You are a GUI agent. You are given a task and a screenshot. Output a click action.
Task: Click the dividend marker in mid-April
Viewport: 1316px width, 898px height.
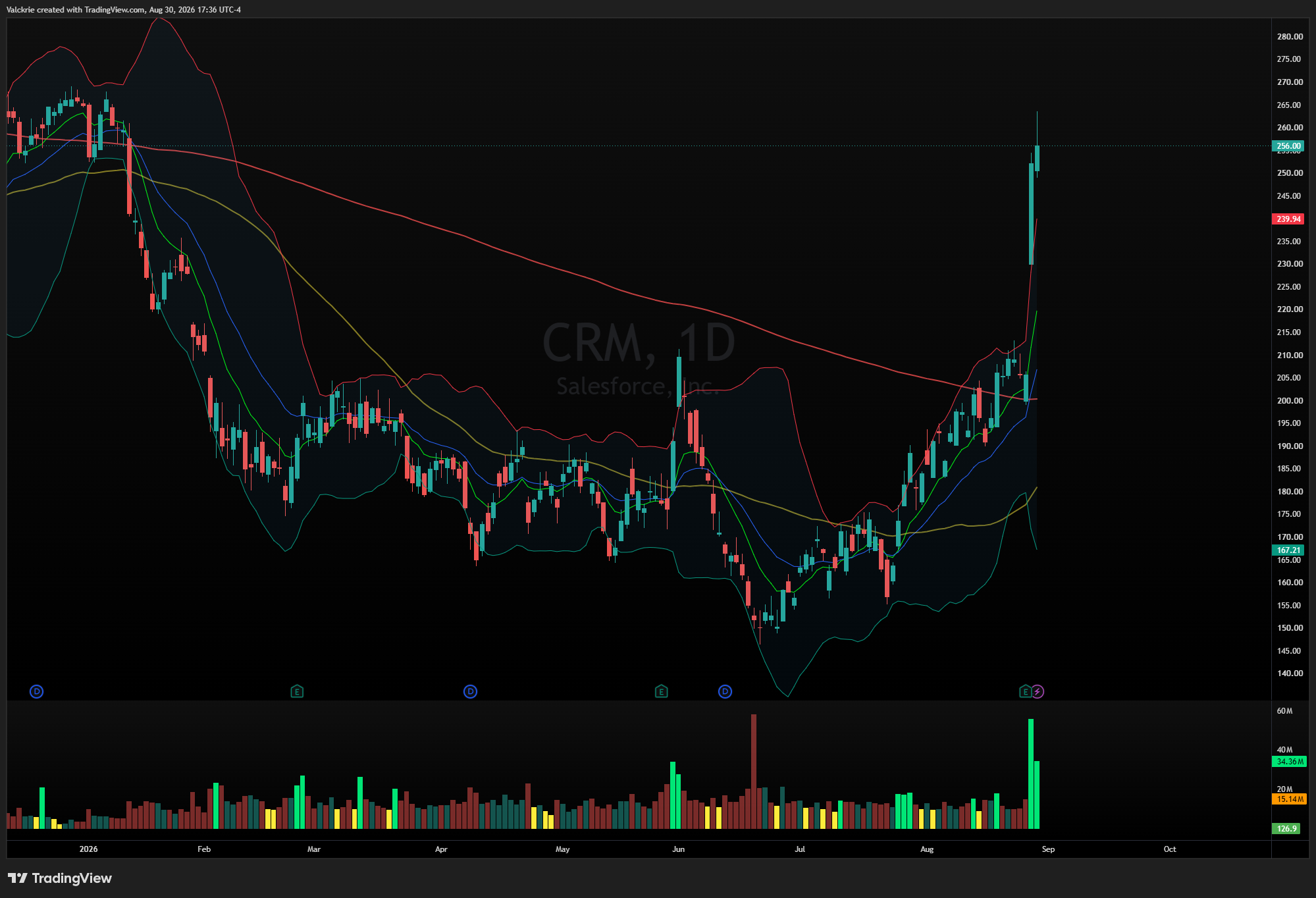pos(470,691)
